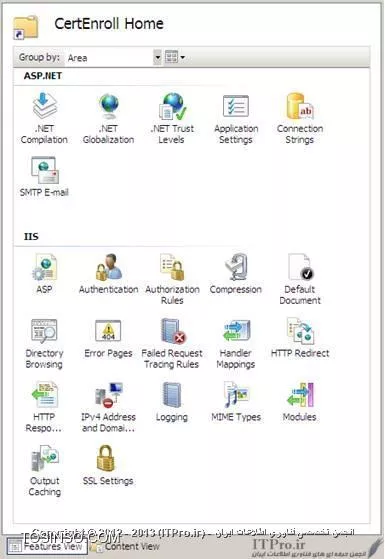Open HTTP Redirect feature

coord(300,338)
